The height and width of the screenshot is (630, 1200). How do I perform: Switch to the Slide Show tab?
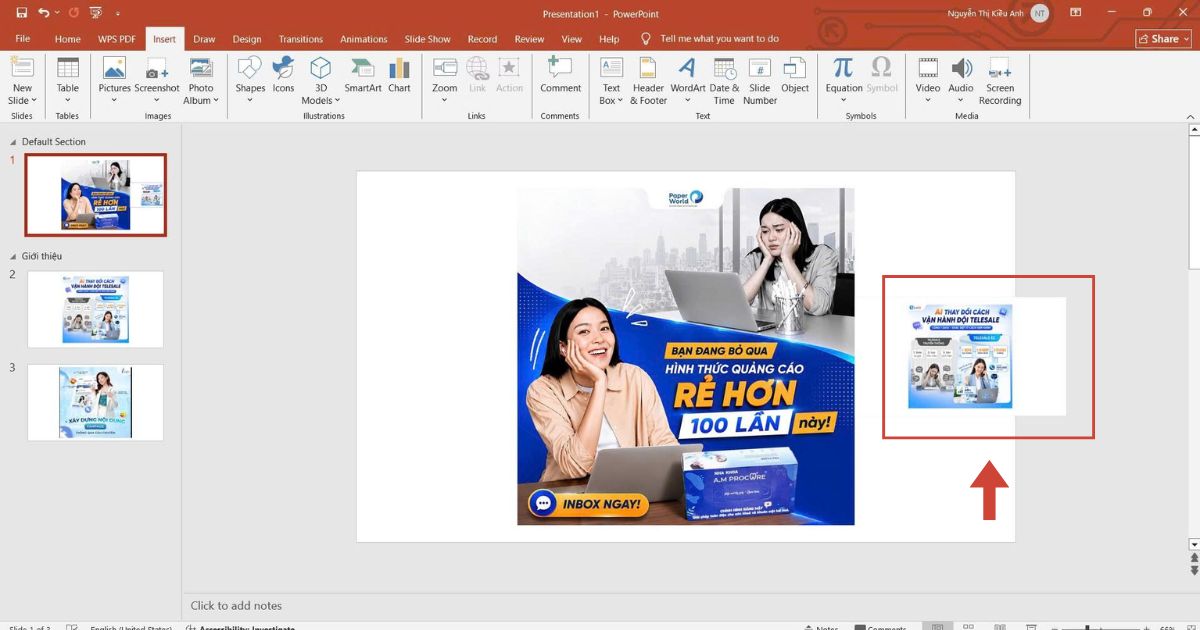click(x=427, y=39)
